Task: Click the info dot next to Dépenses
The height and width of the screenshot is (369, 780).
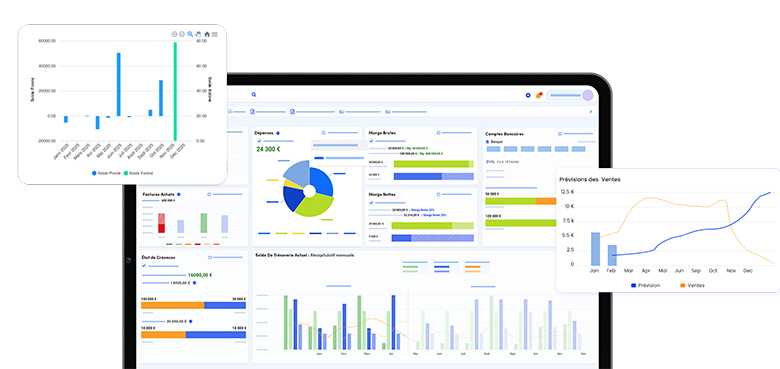Action: tap(278, 133)
